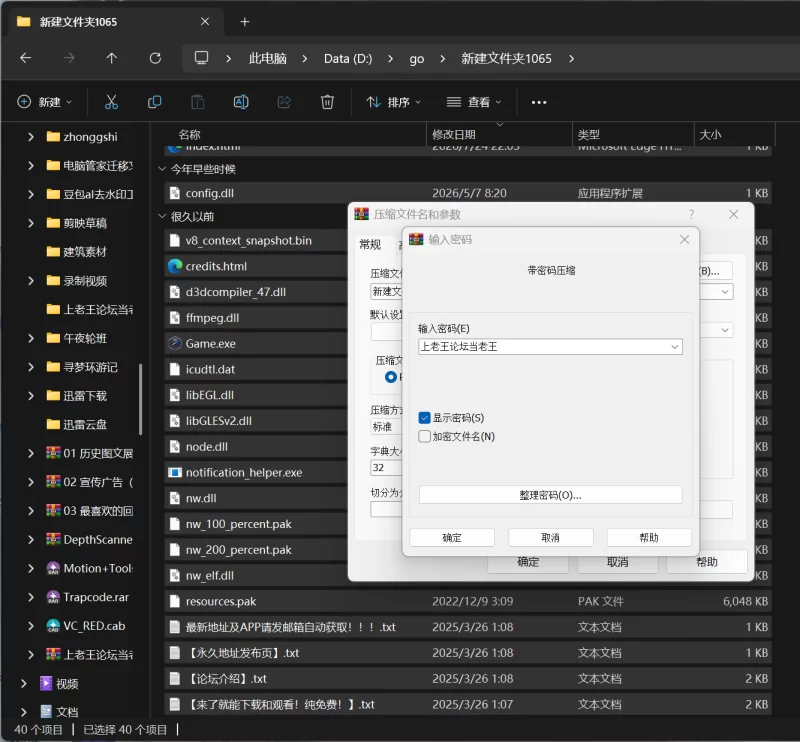Go back with the left arrow

pos(26,58)
